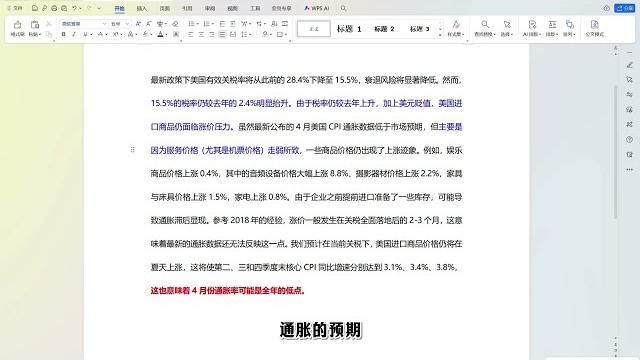
Task: Click the vertical document scrollbar thumb
Action: coord(616,152)
